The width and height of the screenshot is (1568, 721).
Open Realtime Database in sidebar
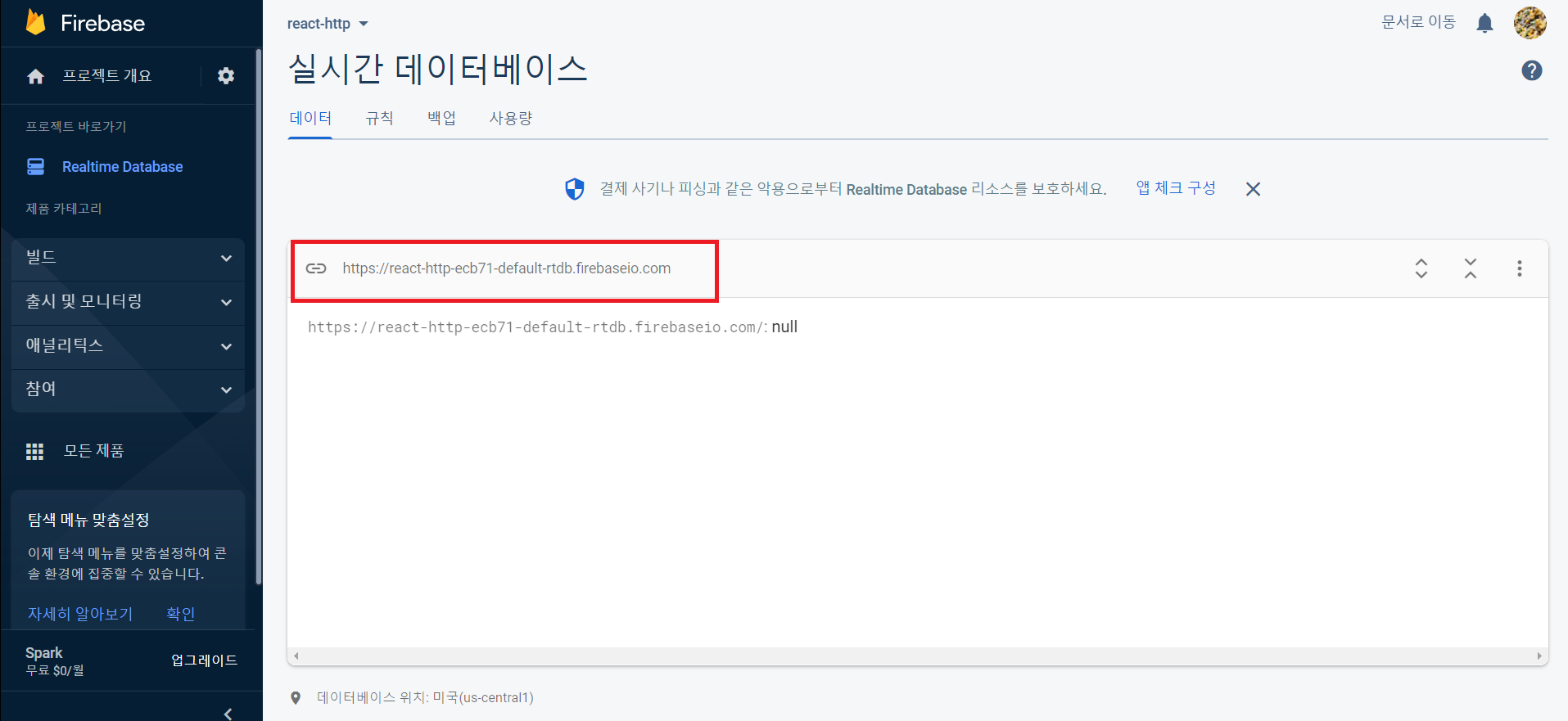[123, 167]
